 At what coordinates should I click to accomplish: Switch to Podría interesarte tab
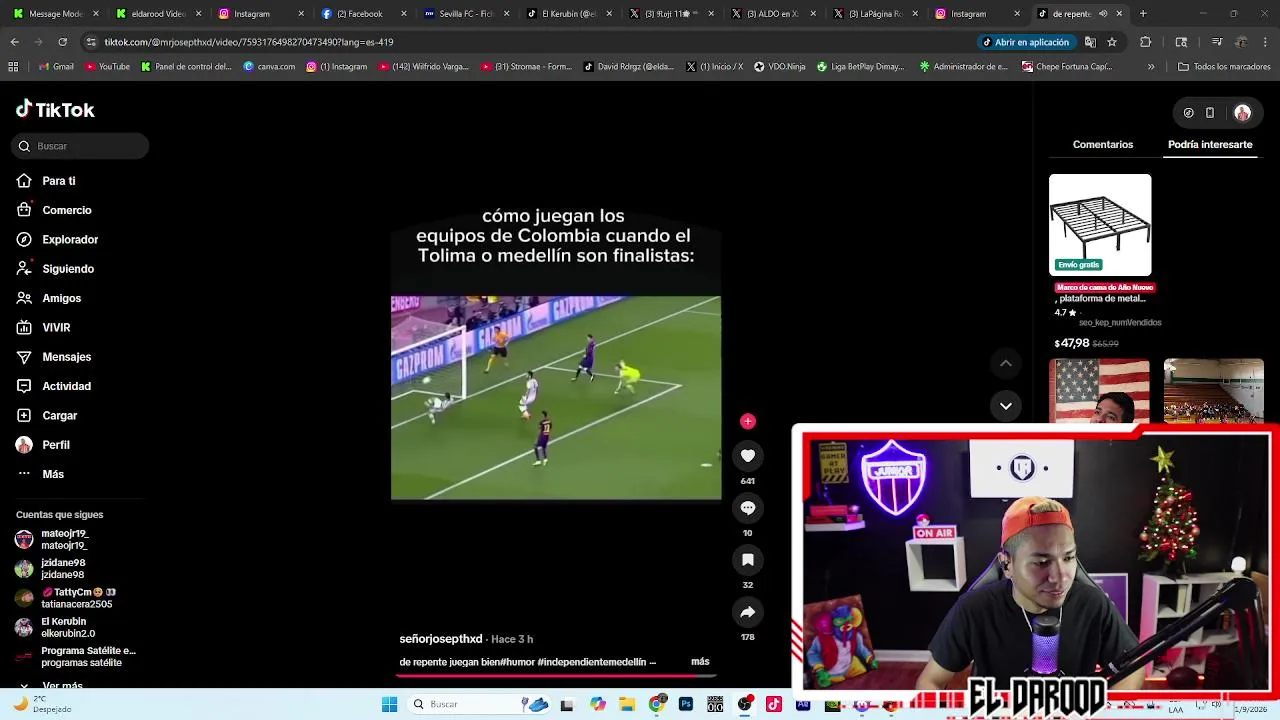coord(1210,145)
